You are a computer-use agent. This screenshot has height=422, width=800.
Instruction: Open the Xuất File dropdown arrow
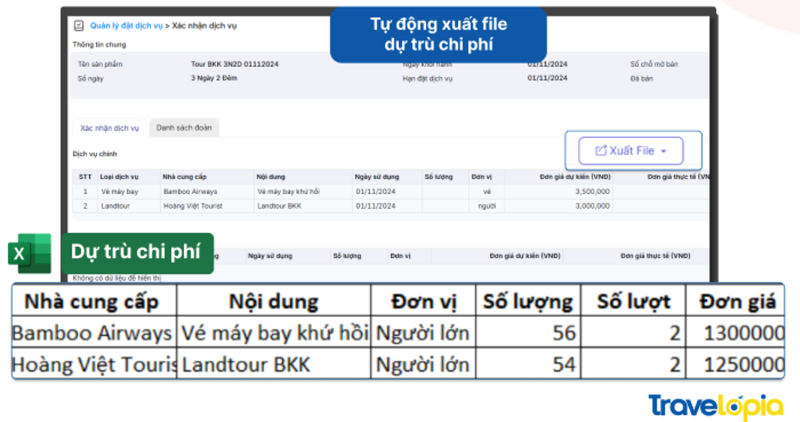(x=663, y=152)
